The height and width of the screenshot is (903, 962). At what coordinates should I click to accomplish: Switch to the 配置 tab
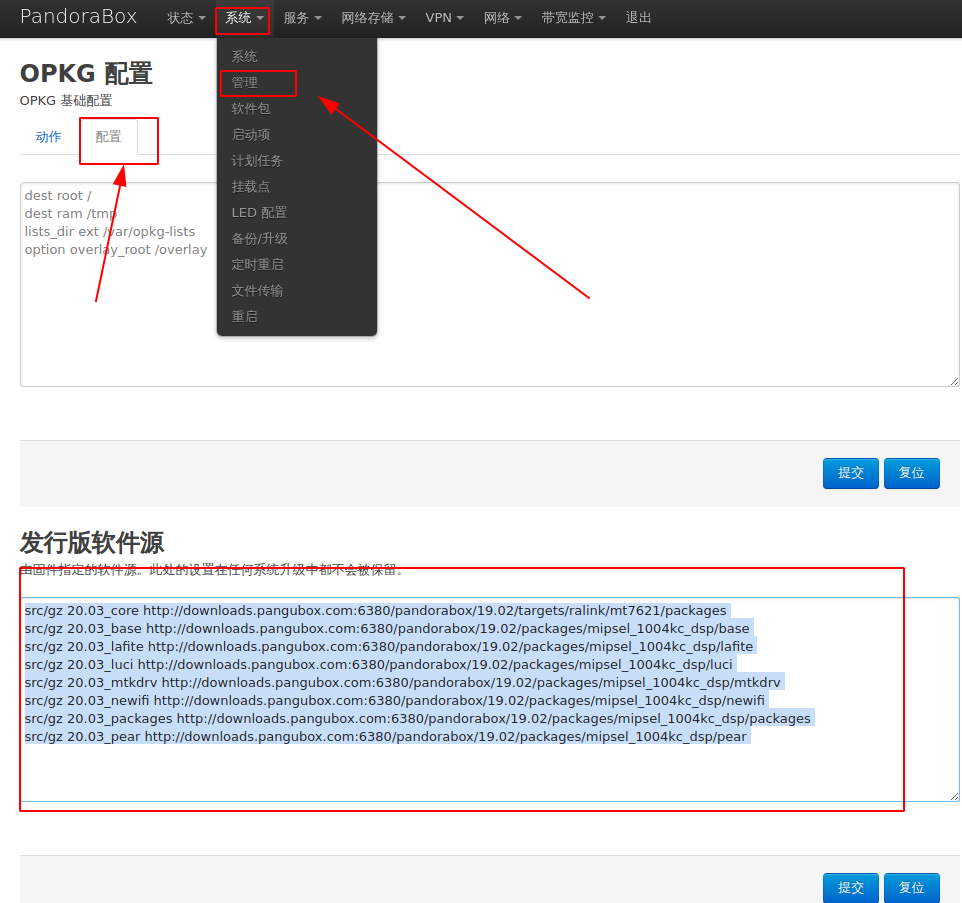coord(109,137)
